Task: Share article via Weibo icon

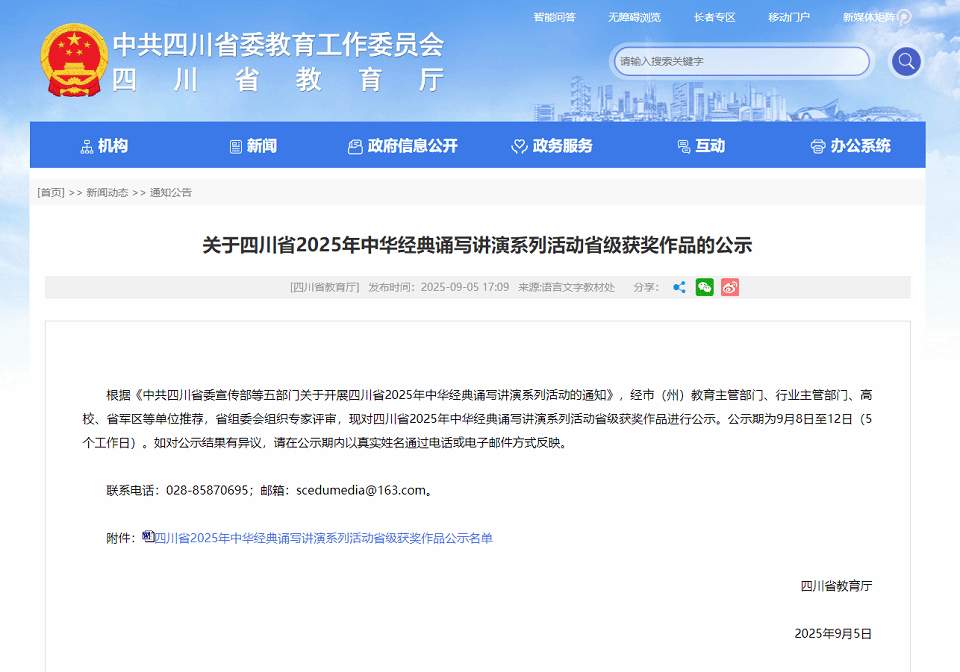Action: point(730,288)
